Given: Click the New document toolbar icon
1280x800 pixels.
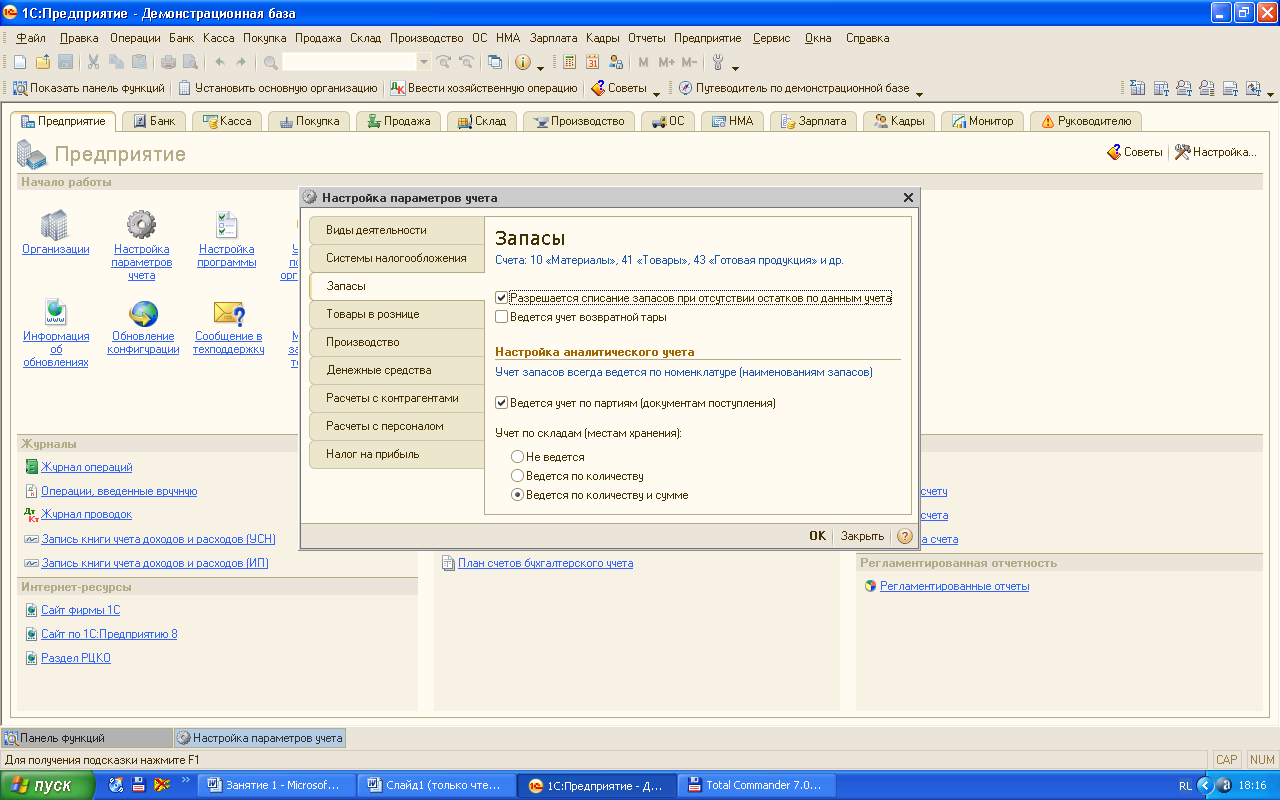Looking at the screenshot, I should [21, 62].
